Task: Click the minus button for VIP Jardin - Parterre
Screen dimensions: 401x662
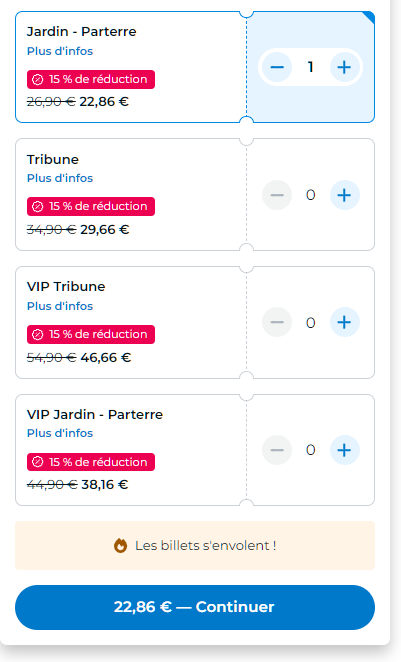Action: pyautogui.click(x=277, y=450)
